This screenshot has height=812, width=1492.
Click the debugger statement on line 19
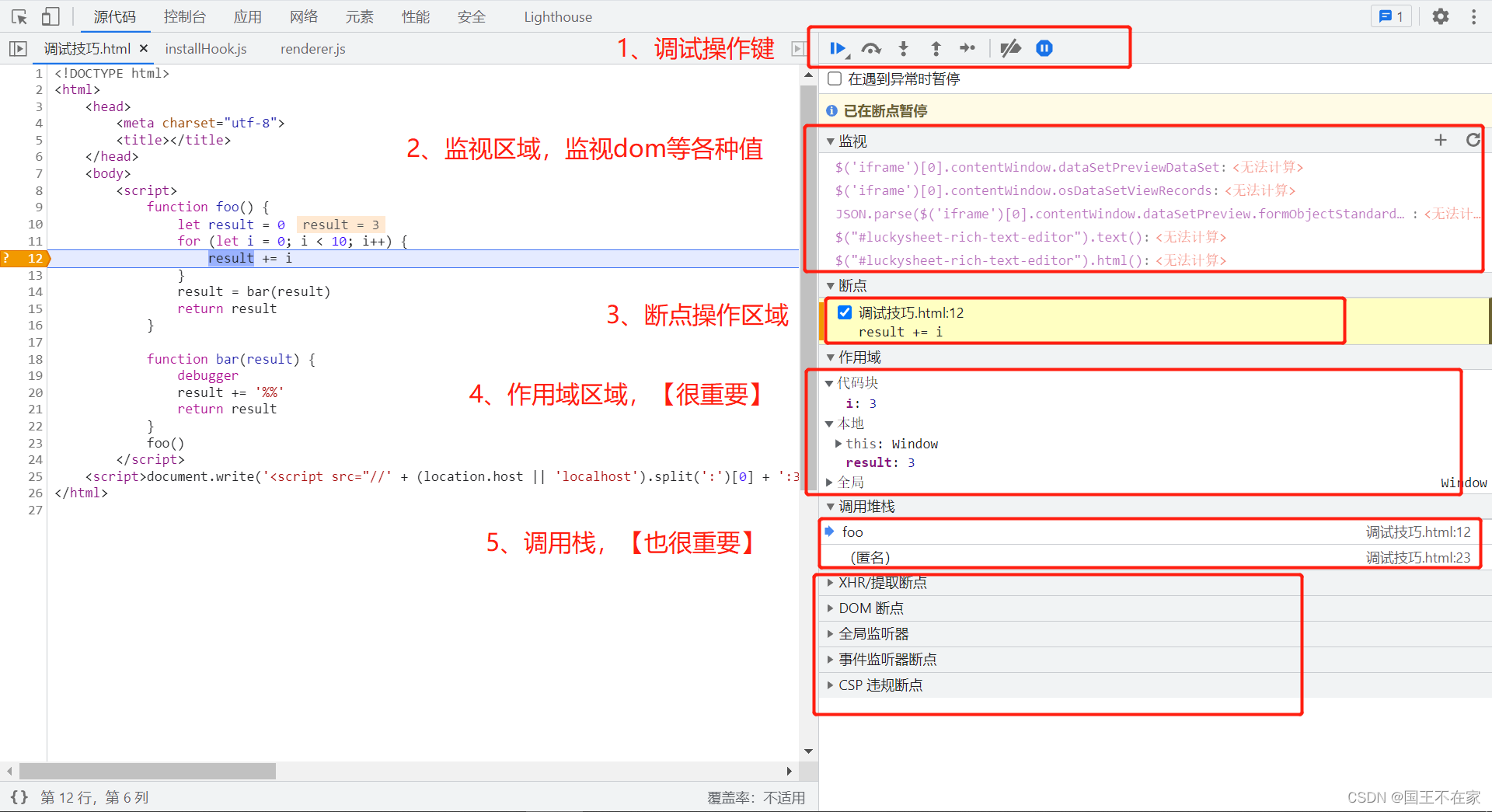coord(207,375)
